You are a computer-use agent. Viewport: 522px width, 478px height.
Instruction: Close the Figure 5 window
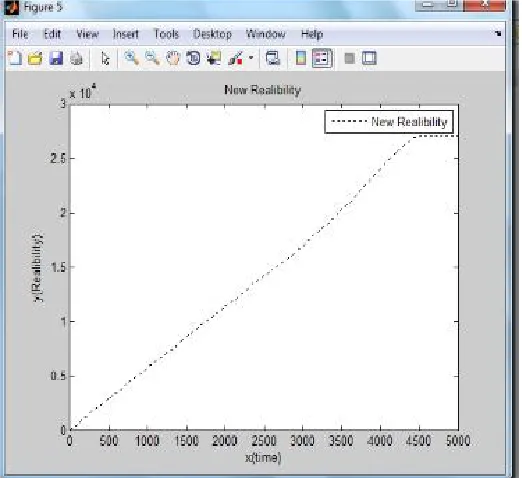tap(485, 5)
